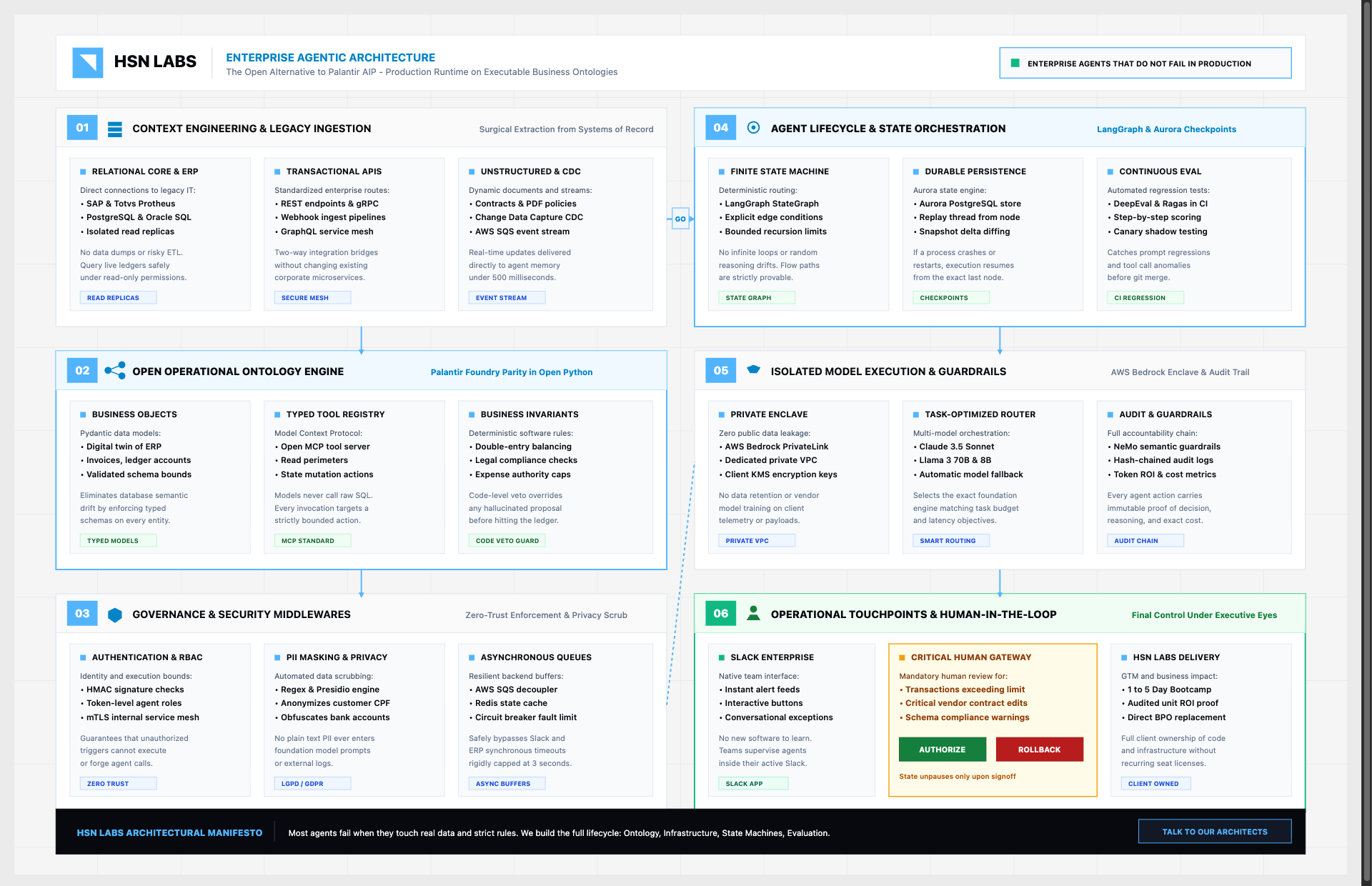Click the CODE VETO GUARD tag
Viewport: 1372px width, 886px height.
[507, 541]
